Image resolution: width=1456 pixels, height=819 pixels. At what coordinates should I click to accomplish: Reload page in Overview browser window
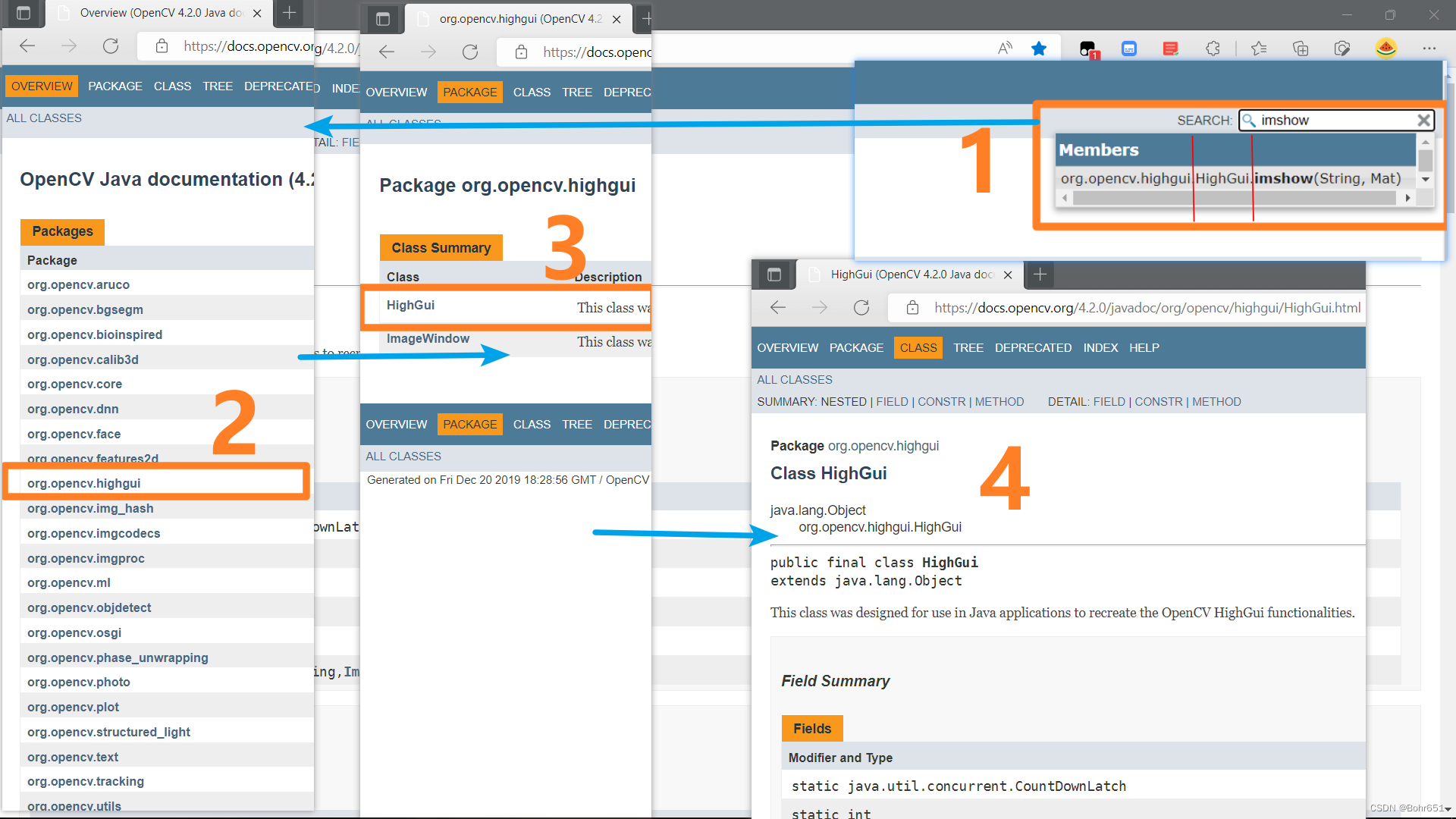(x=111, y=46)
